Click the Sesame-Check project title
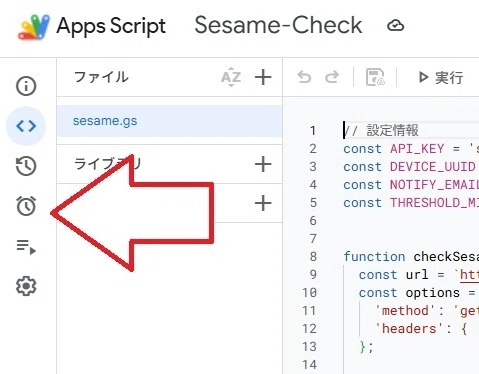 [x=278, y=25]
